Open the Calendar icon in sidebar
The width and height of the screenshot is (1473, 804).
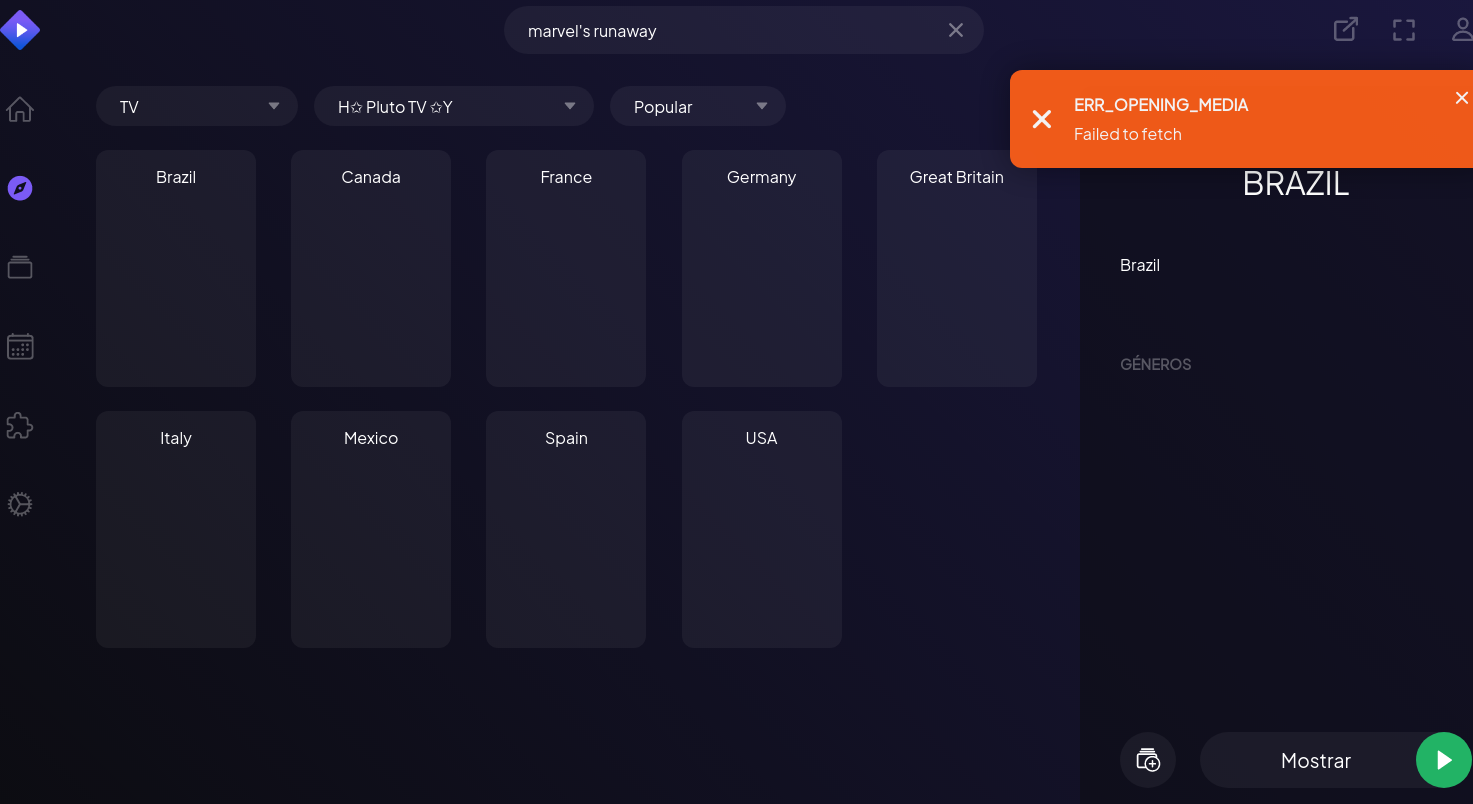pyautogui.click(x=20, y=346)
